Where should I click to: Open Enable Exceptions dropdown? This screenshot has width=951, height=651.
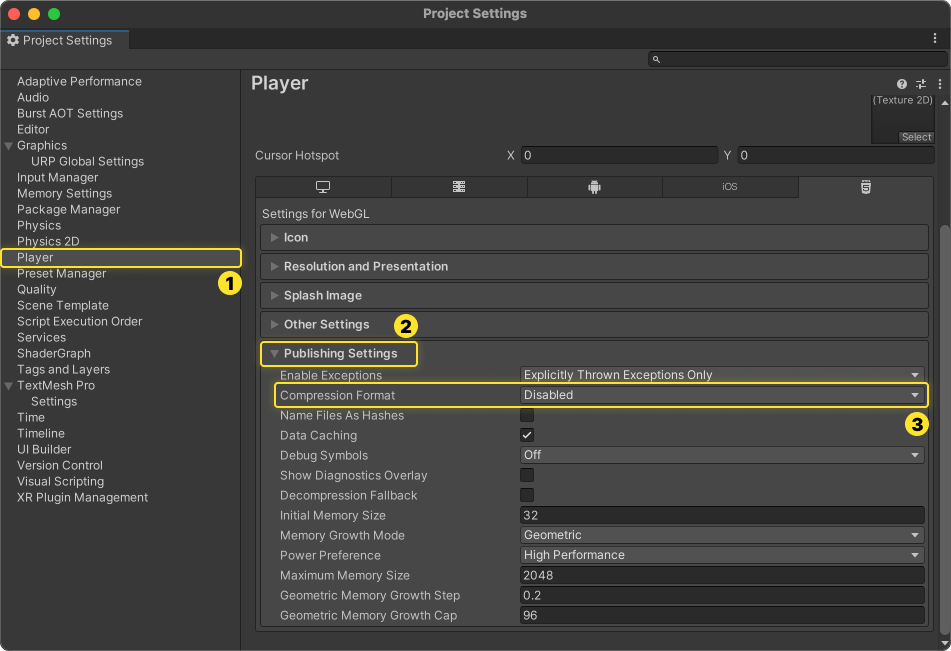click(x=722, y=375)
